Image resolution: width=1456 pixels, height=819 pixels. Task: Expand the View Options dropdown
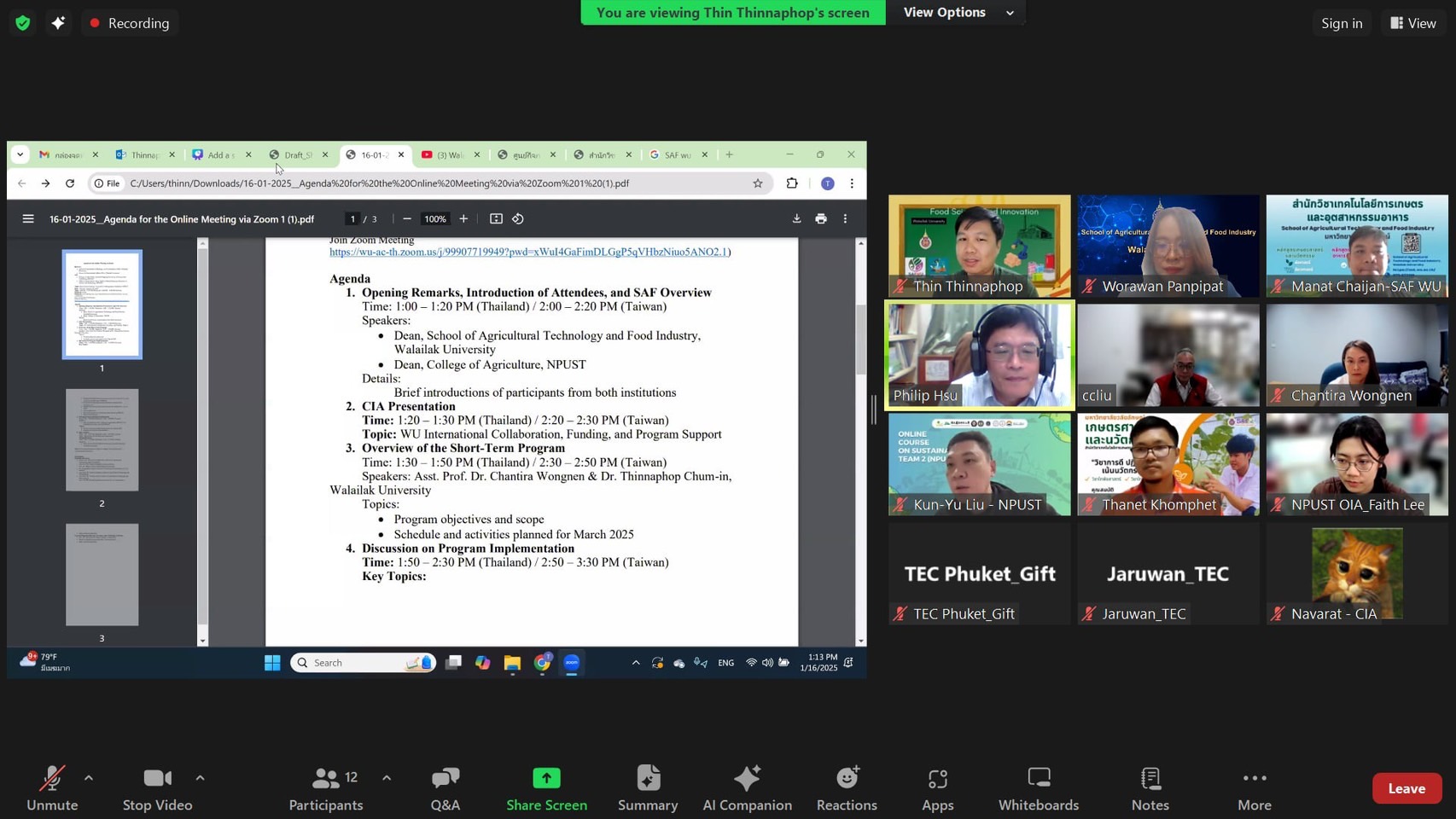(x=958, y=13)
